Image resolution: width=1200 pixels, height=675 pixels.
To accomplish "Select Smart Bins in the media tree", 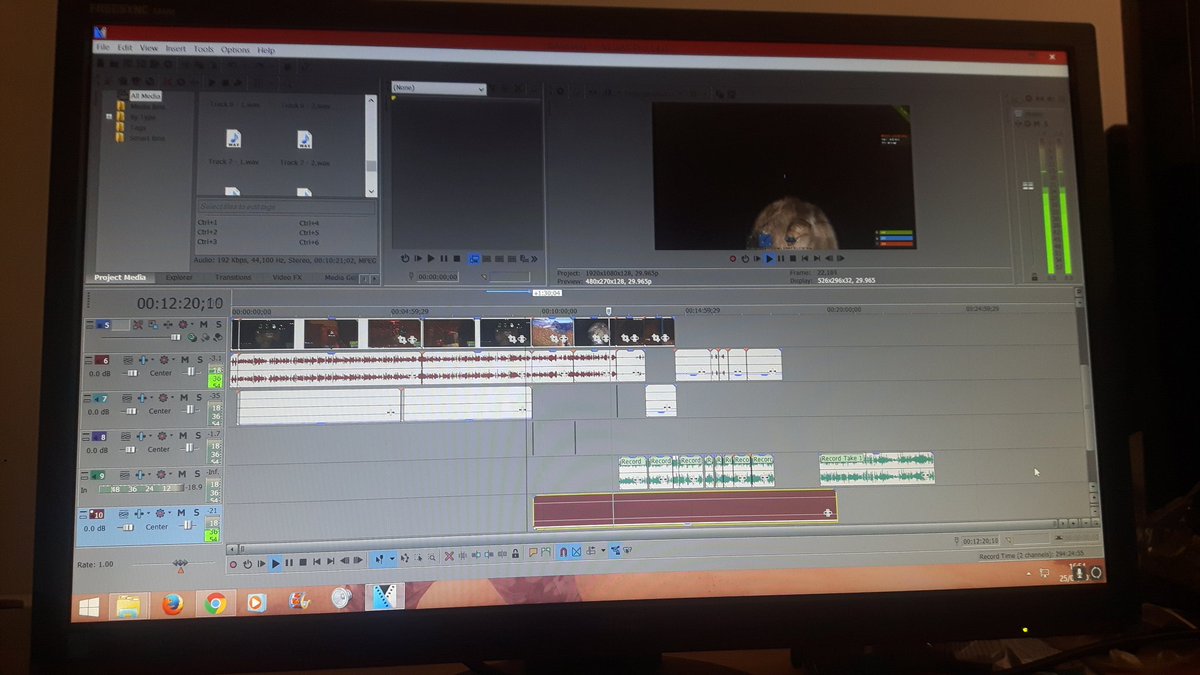I will coord(146,138).
